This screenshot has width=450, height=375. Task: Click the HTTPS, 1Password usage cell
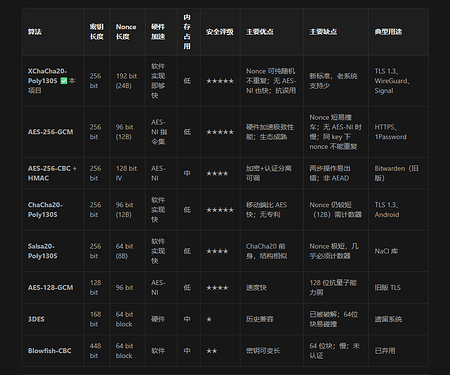point(390,132)
